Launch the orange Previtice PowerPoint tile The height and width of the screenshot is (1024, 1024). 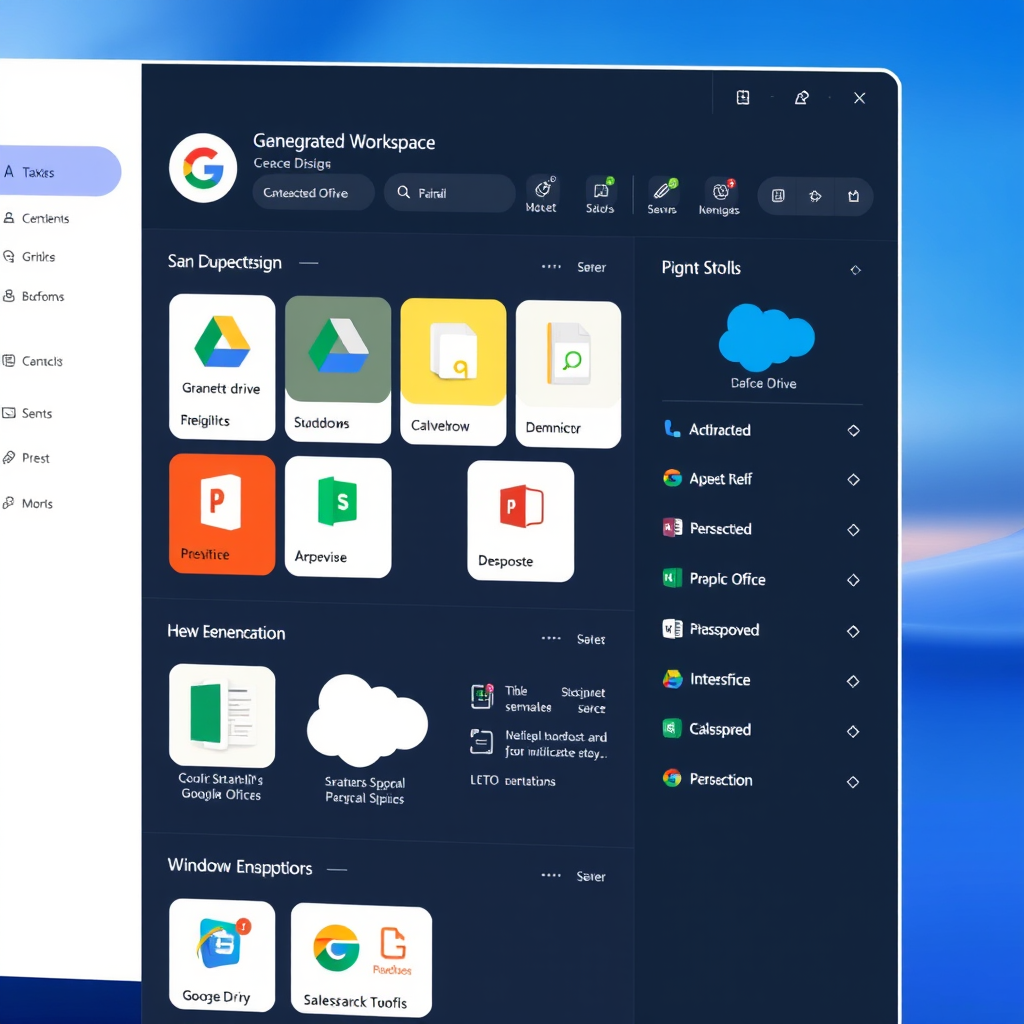coord(222,514)
